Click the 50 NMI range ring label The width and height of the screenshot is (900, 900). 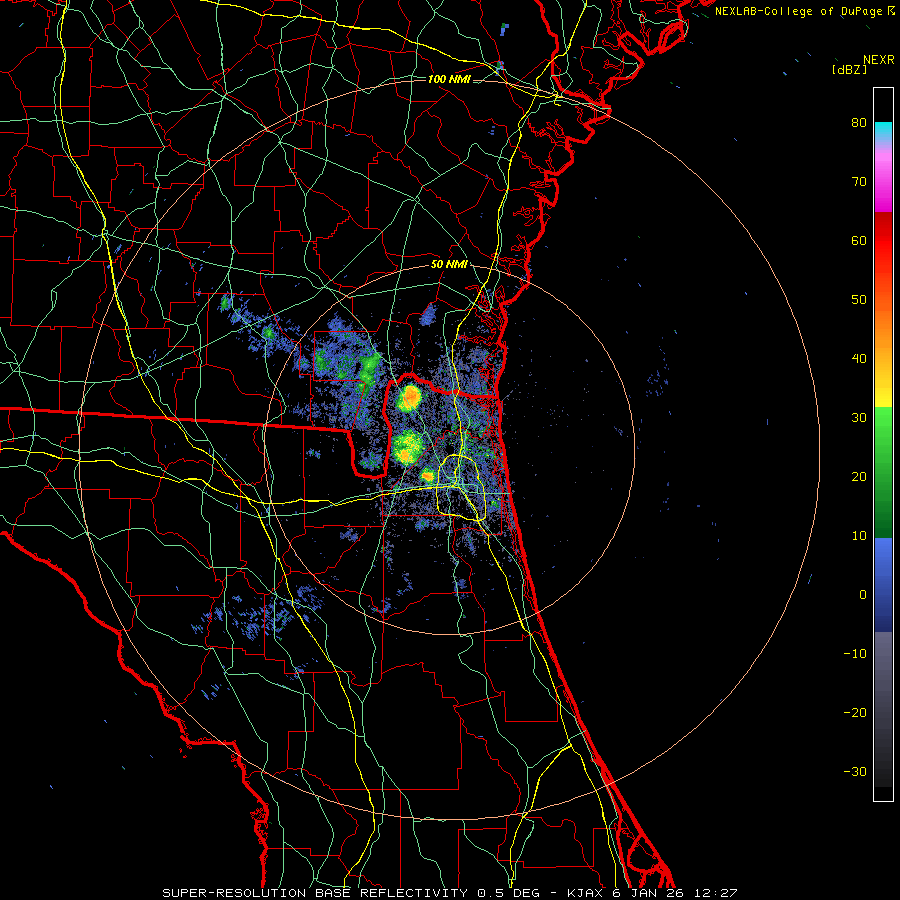click(x=449, y=265)
